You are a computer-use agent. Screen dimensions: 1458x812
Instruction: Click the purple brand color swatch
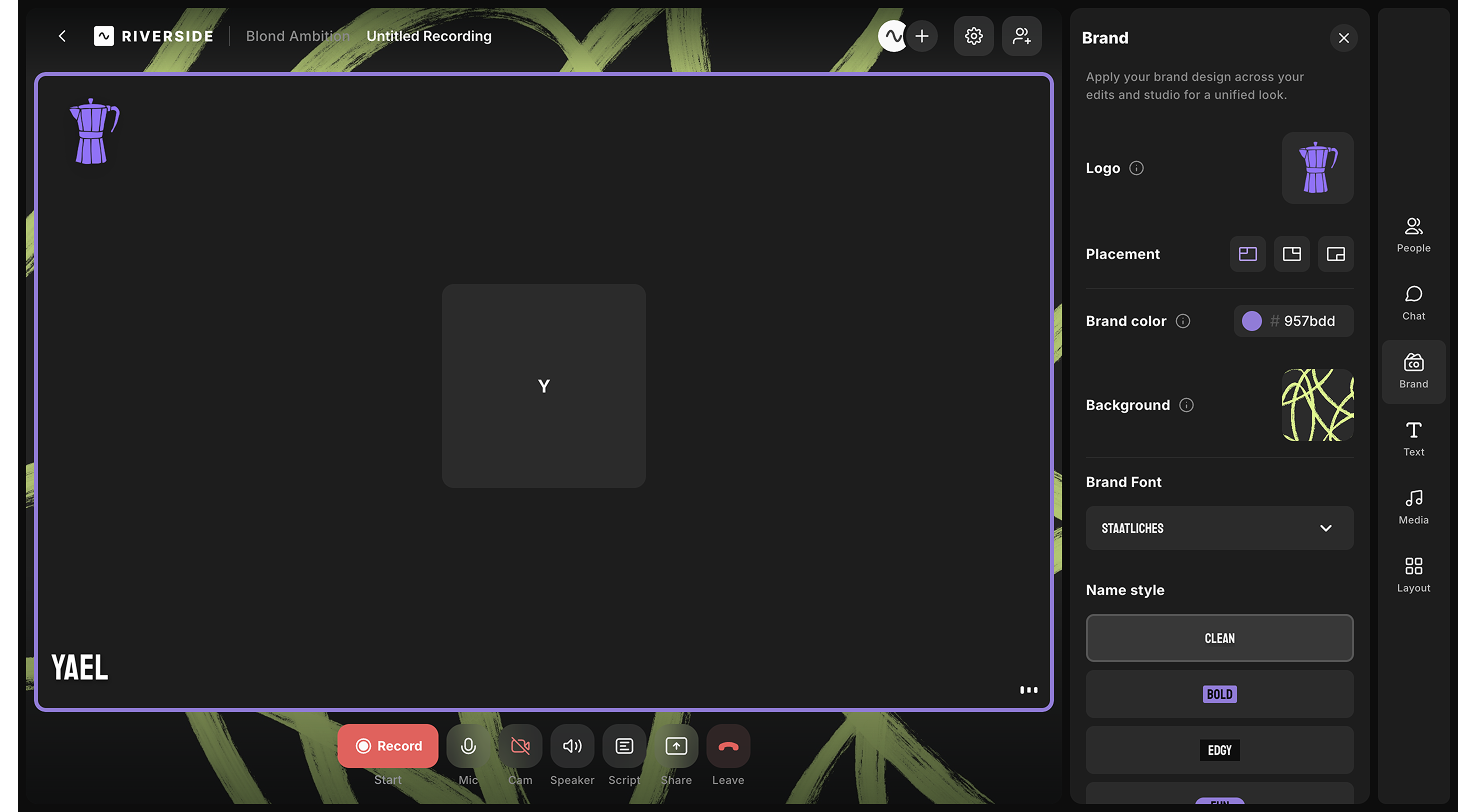point(1251,321)
